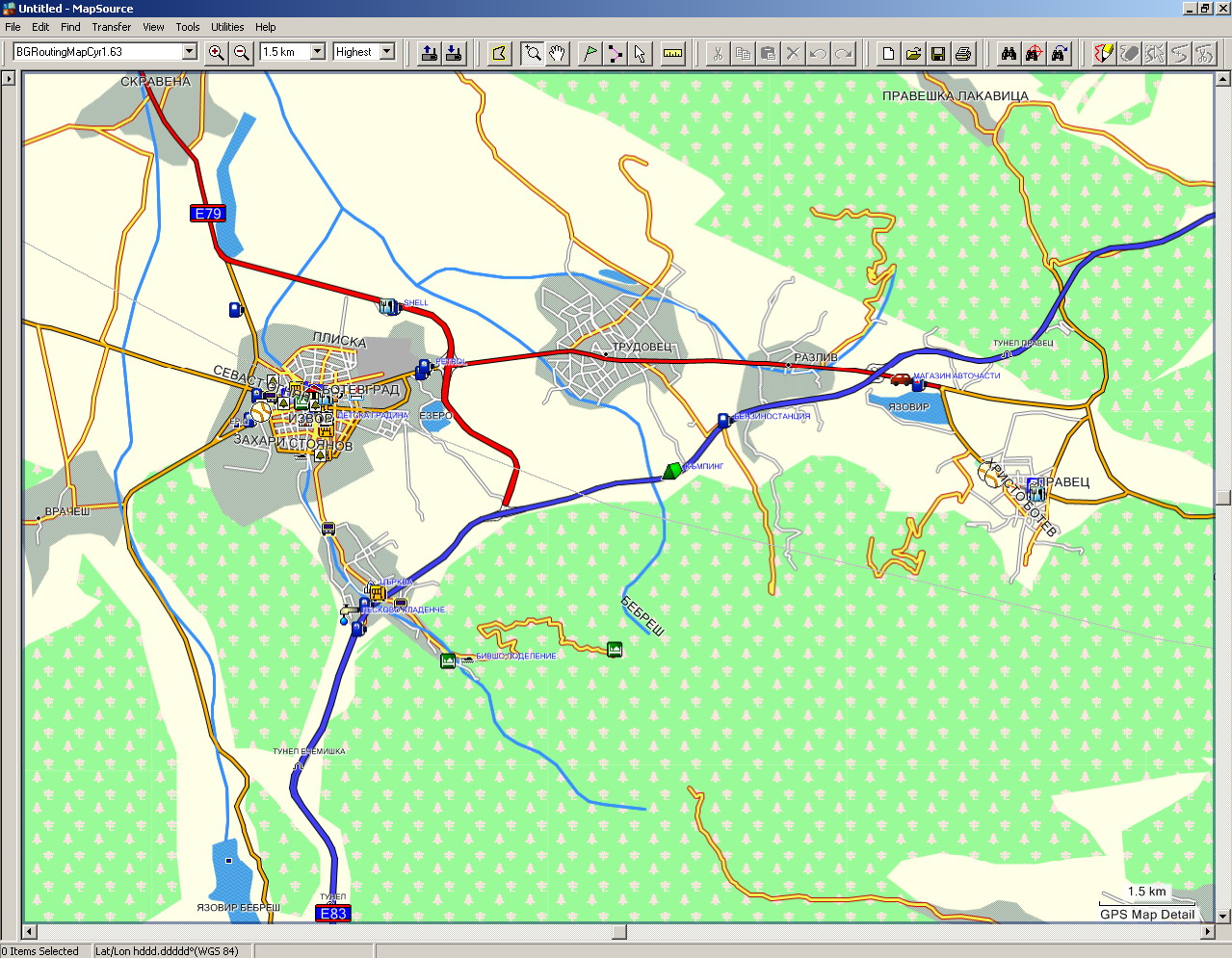Open the Transfer menu
The height and width of the screenshot is (958, 1232).
(x=112, y=27)
